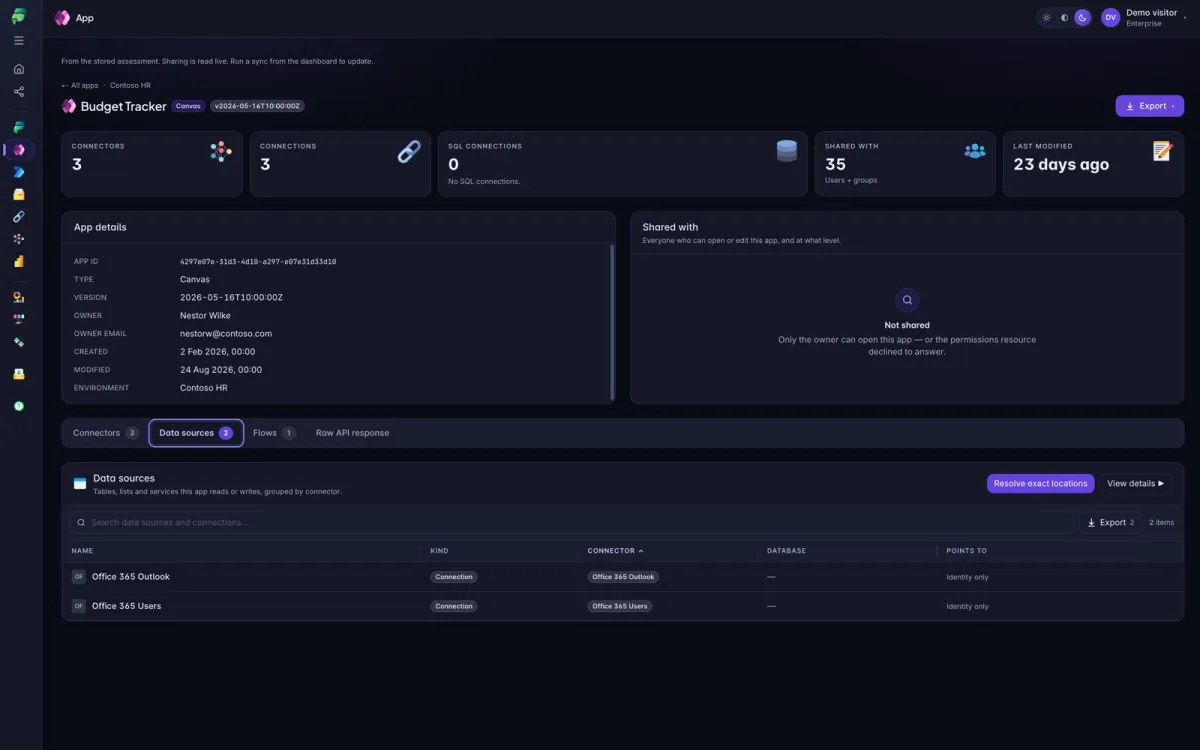Click the Shared With count 35
This screenshot has width=1200, height=750.
pyautogui.click(x=835, y=164)
